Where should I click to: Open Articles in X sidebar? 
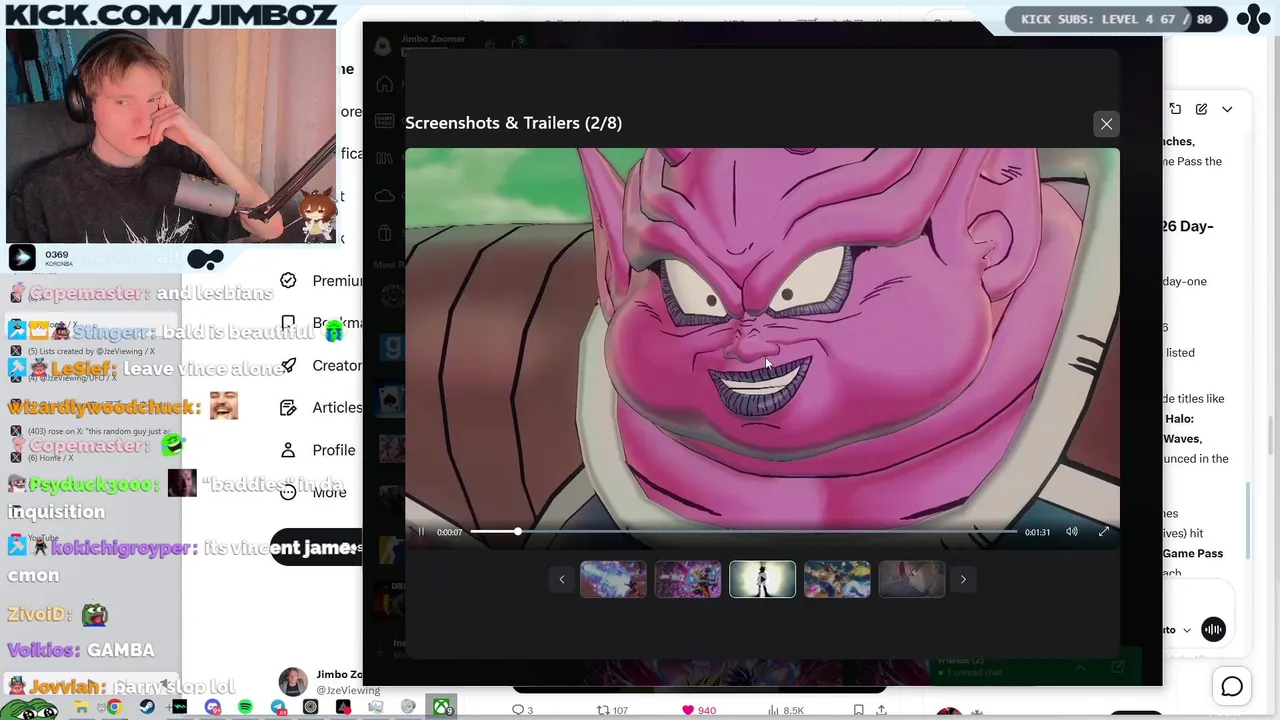point(321,408)
